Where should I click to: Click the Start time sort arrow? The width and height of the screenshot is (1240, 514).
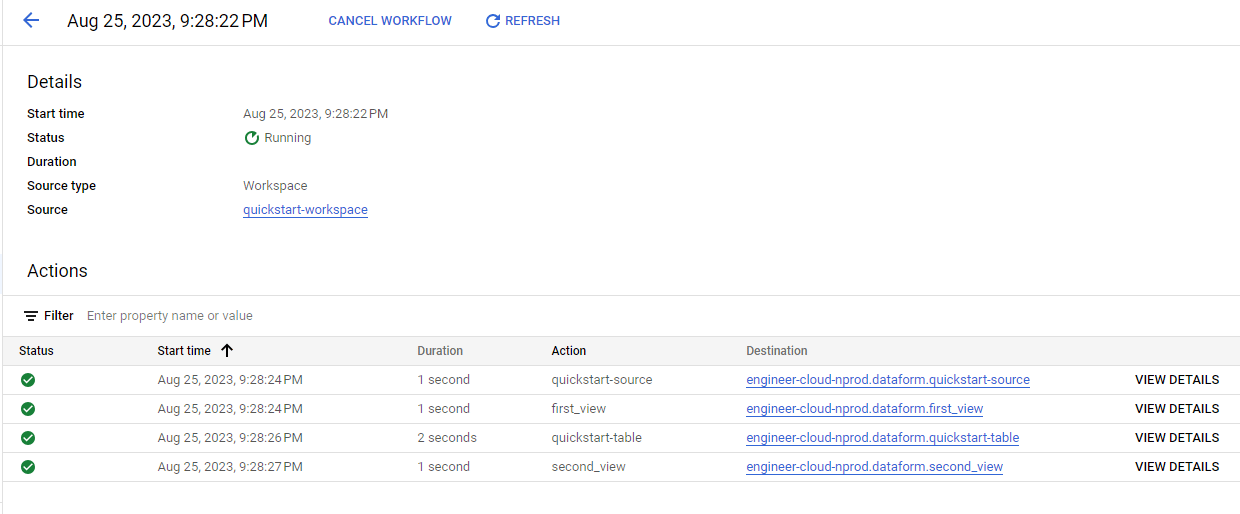(x=227, y=351)
